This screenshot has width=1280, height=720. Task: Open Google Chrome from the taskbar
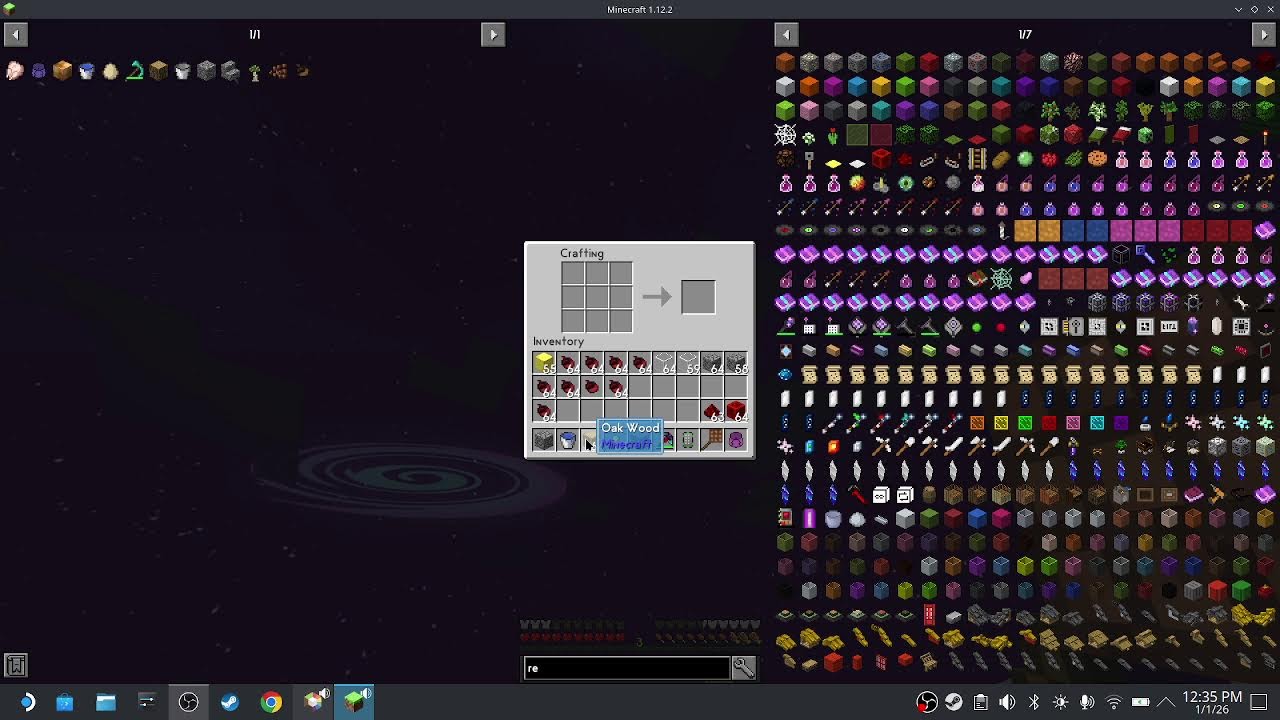pos(271,702)
